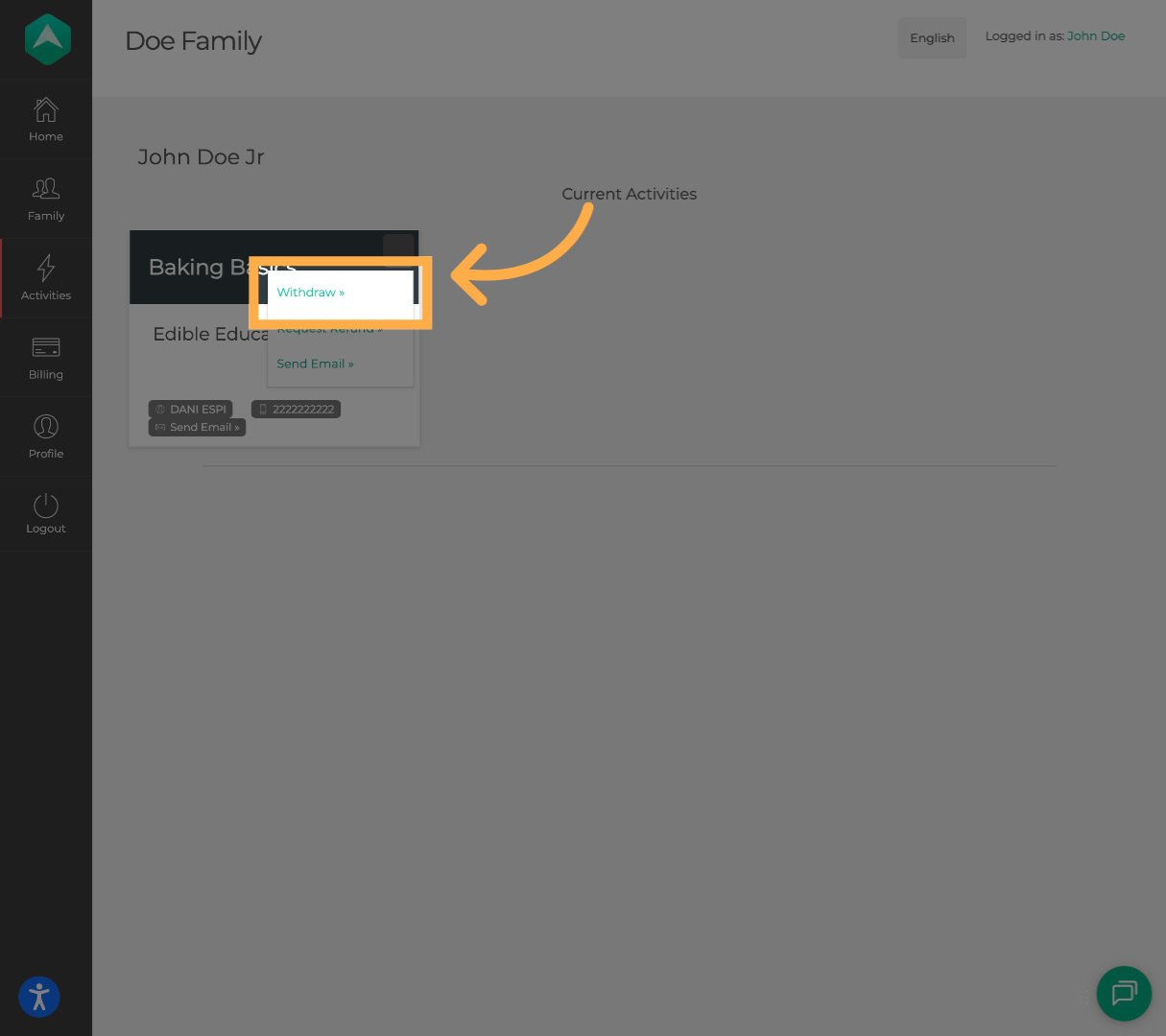Select Request Refund in the activity menu
This screenshot has width=1166, height=1036.
pyautogui.click(x=329, y=331)
